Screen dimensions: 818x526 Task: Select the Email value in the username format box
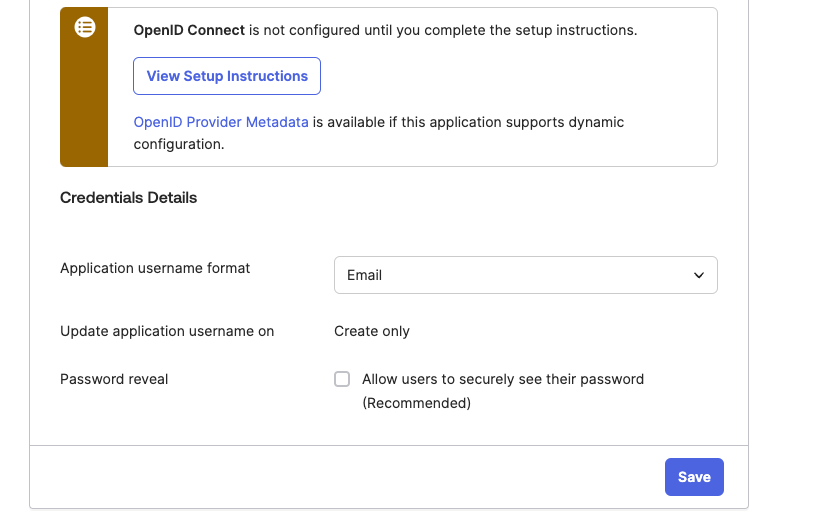click(365, 275)
